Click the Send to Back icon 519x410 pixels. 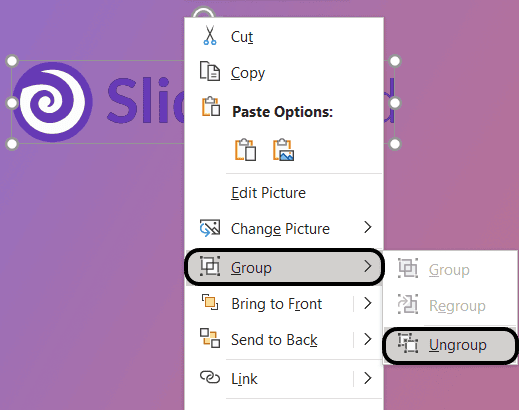[x=210, y=338]
